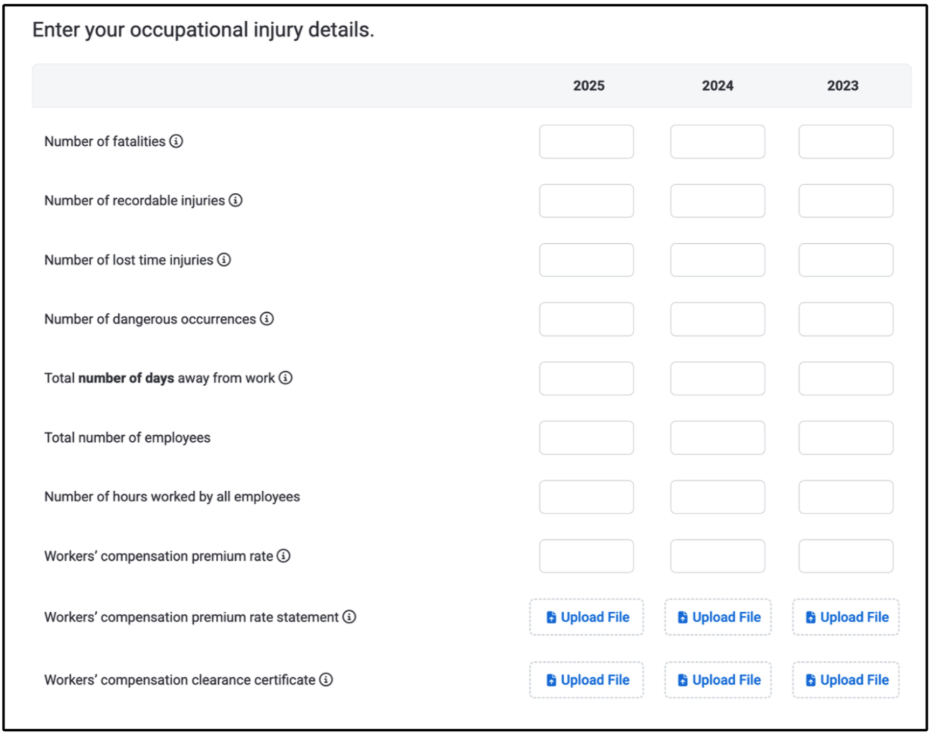Image resolution: width=936 pixels, height=738 pixels.
Task: Upload 2023 clearance certificate file
Action: point(846,680)
